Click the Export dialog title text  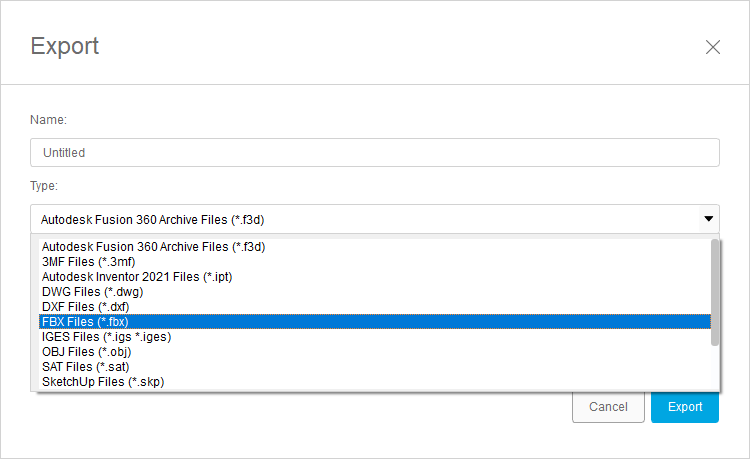[x=65, y=46]
